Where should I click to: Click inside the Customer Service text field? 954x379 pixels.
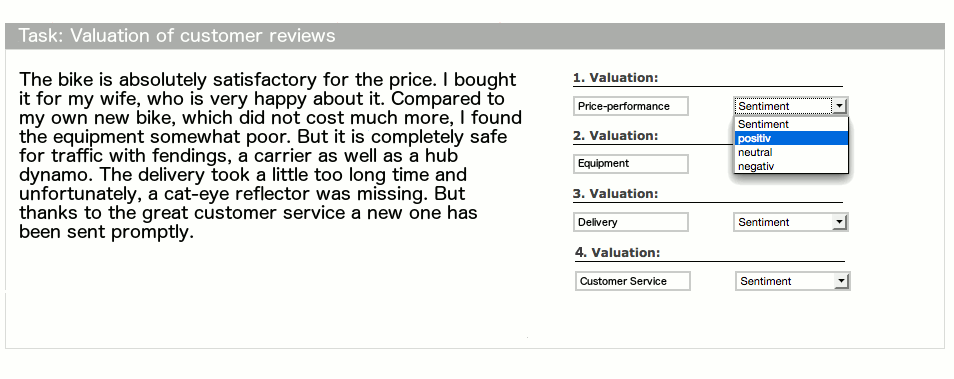632,281
